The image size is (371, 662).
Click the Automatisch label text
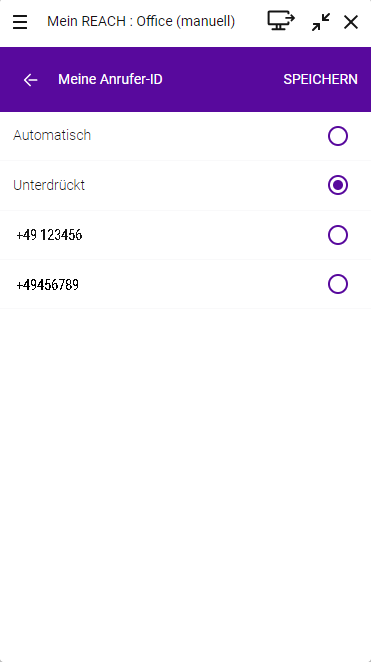[52, 136]
